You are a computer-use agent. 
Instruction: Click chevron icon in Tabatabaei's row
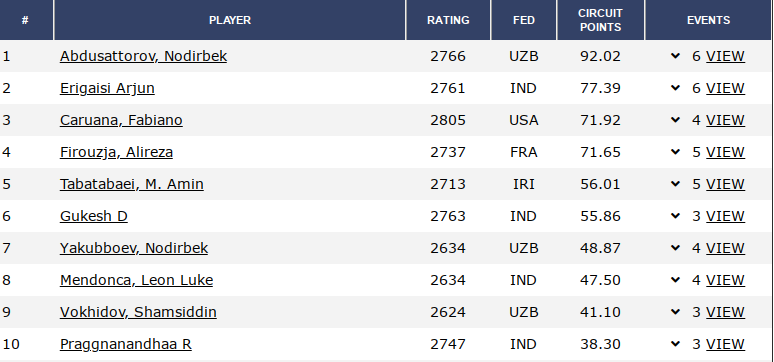(676, 184)
